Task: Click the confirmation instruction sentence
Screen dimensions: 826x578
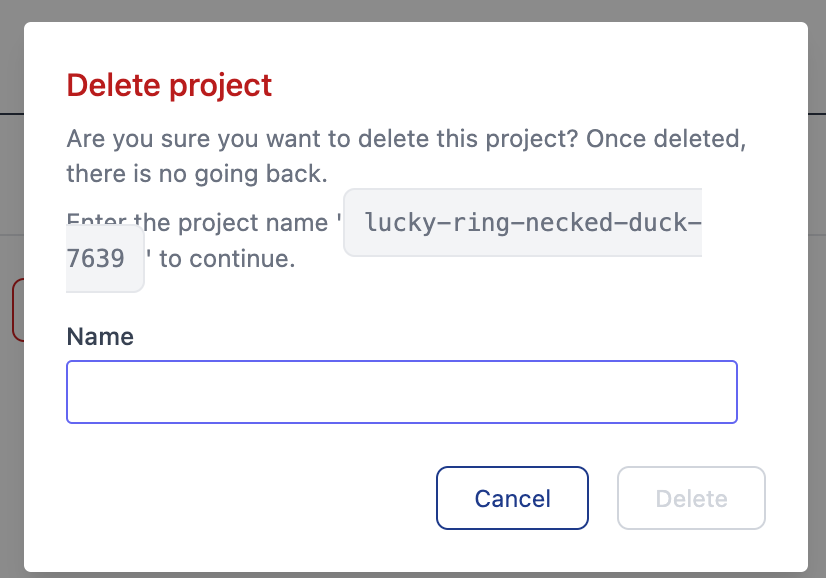Action: coord(200,222)
